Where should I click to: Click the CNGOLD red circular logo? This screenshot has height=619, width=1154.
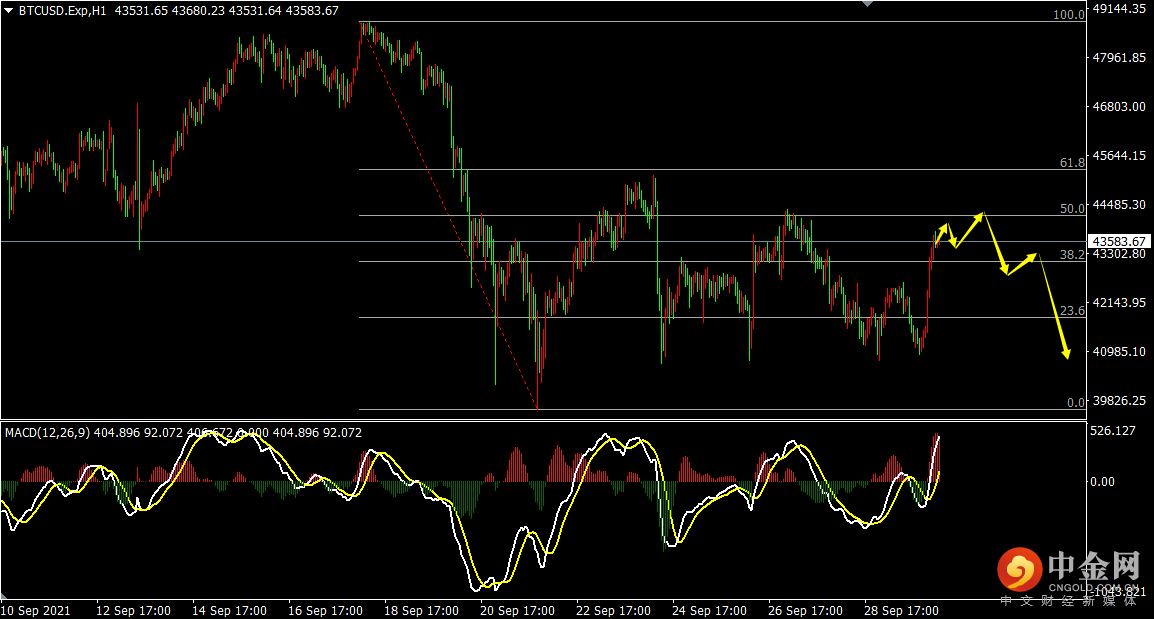[1018, 570]
